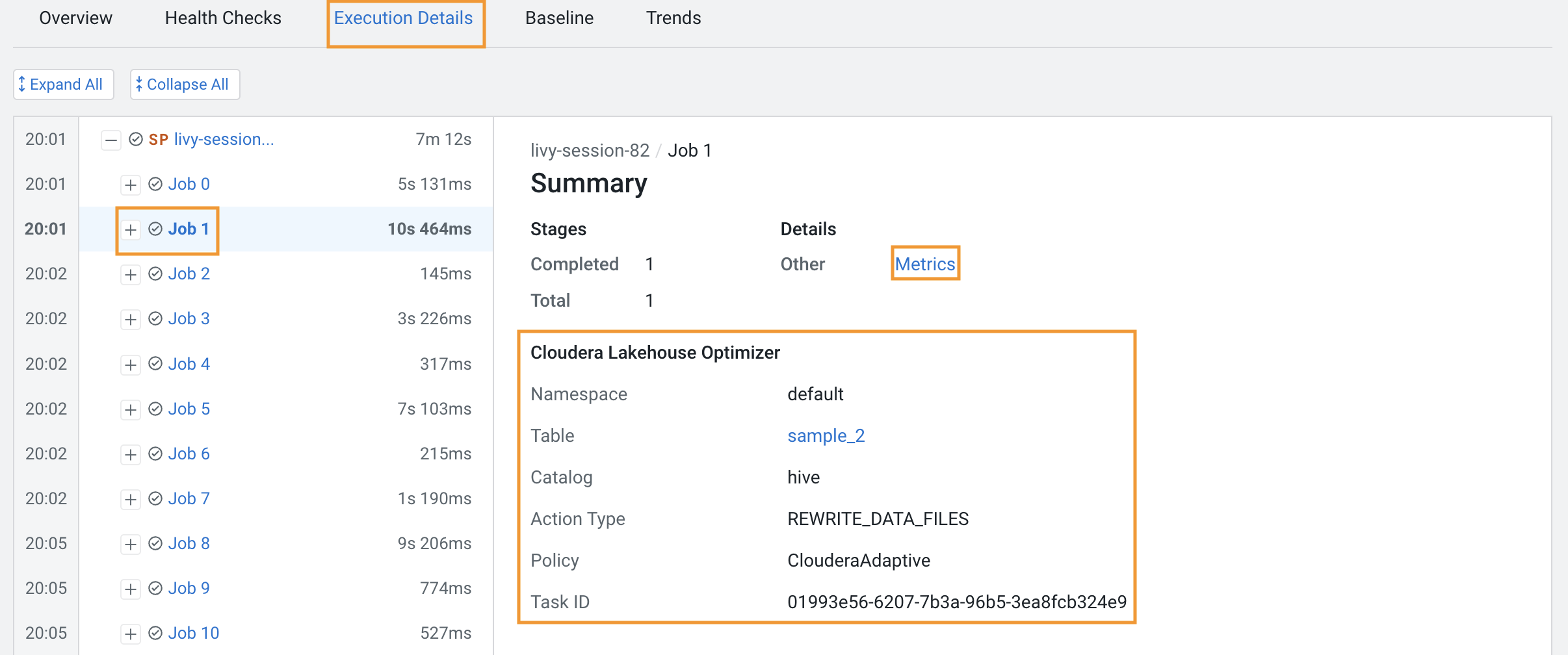Click the status icon beside Job 5

pos(155,409)
